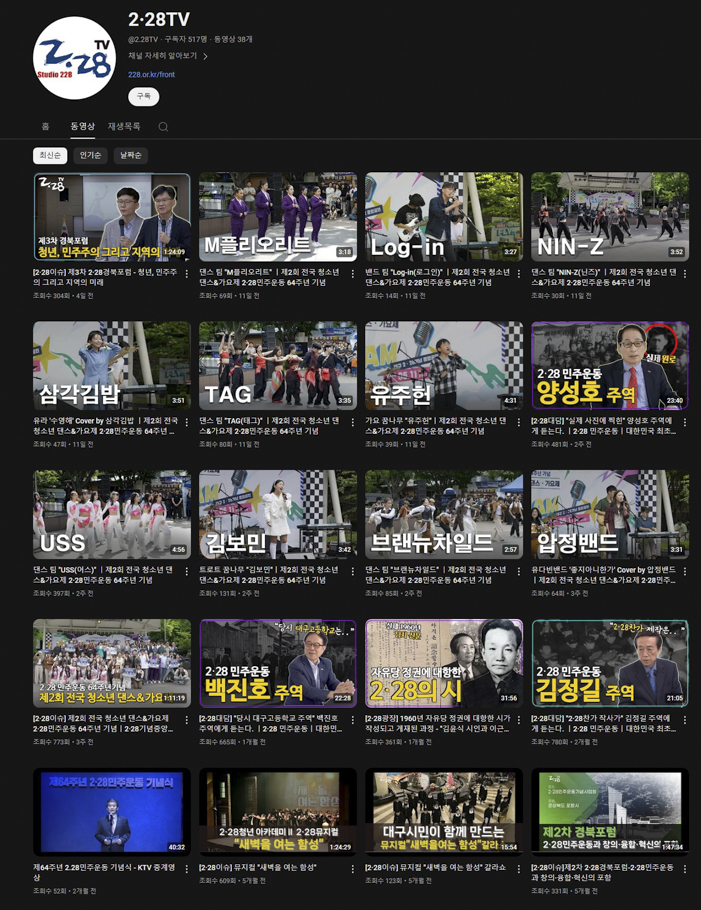
Task: Open three-dot menu for 백진호 주역 video
Action: pos(352,720)
